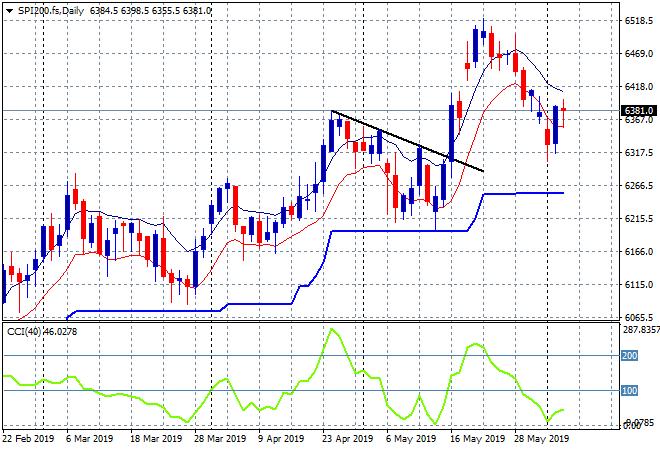The width and height of the screenshot is (660, 450).
Task: Click the 6 May 2019 date label
Action: coord(411,439)
